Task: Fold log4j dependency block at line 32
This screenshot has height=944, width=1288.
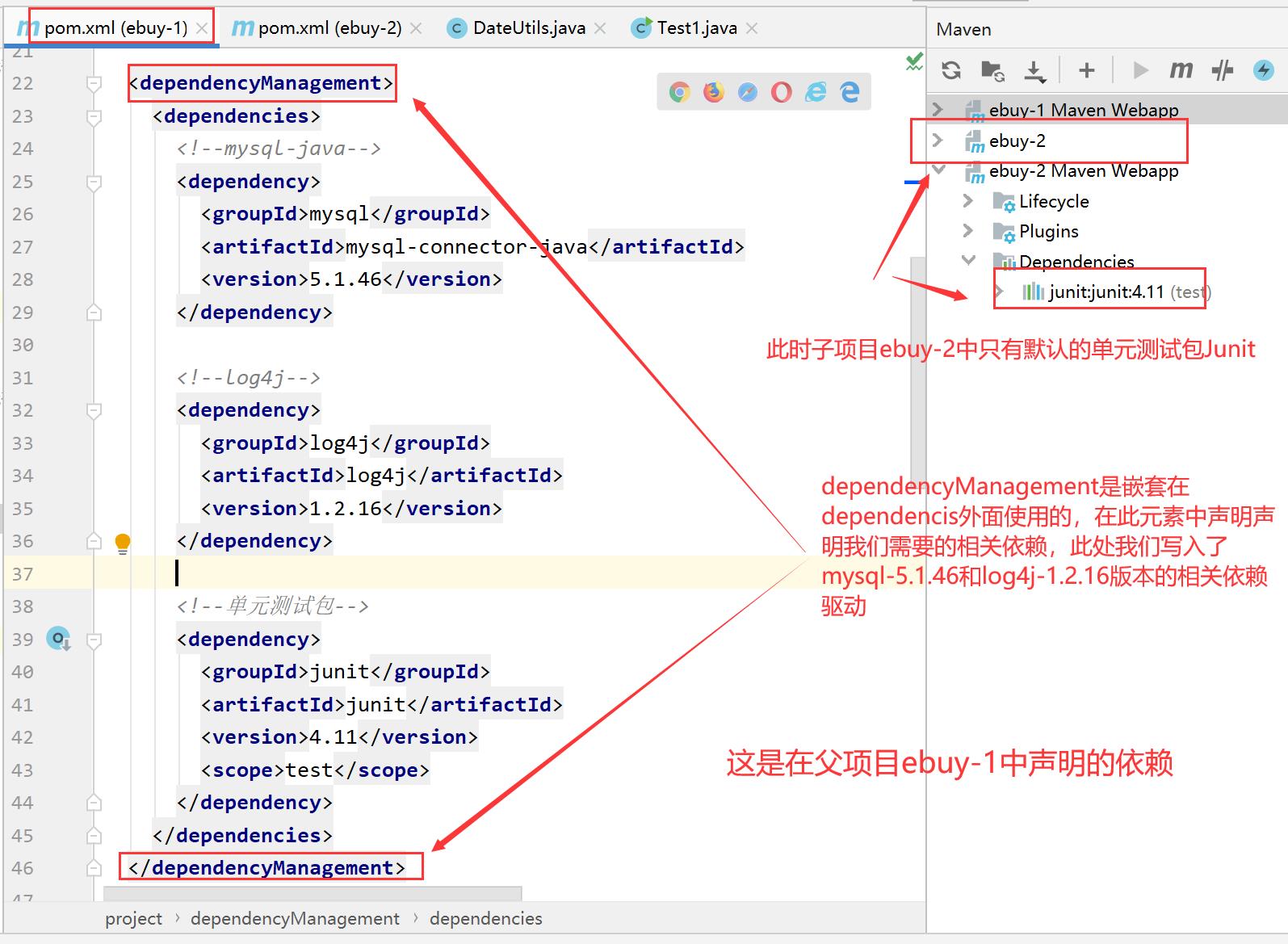Action: 94,411
